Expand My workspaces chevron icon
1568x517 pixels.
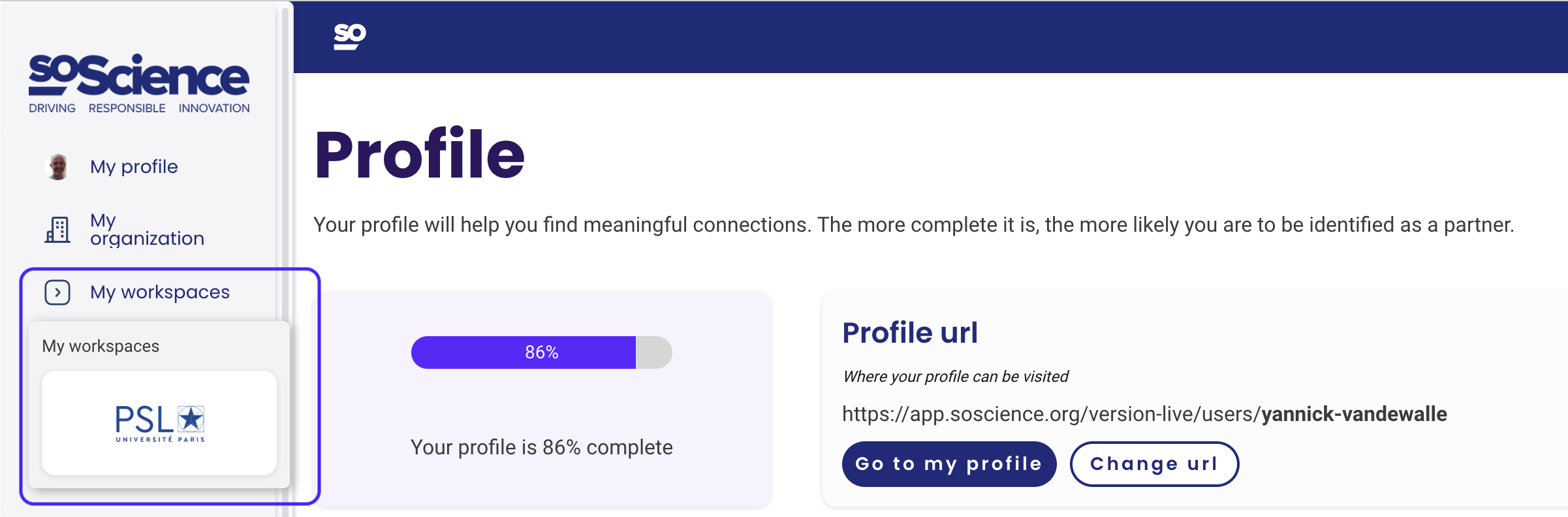pos(57,292)
